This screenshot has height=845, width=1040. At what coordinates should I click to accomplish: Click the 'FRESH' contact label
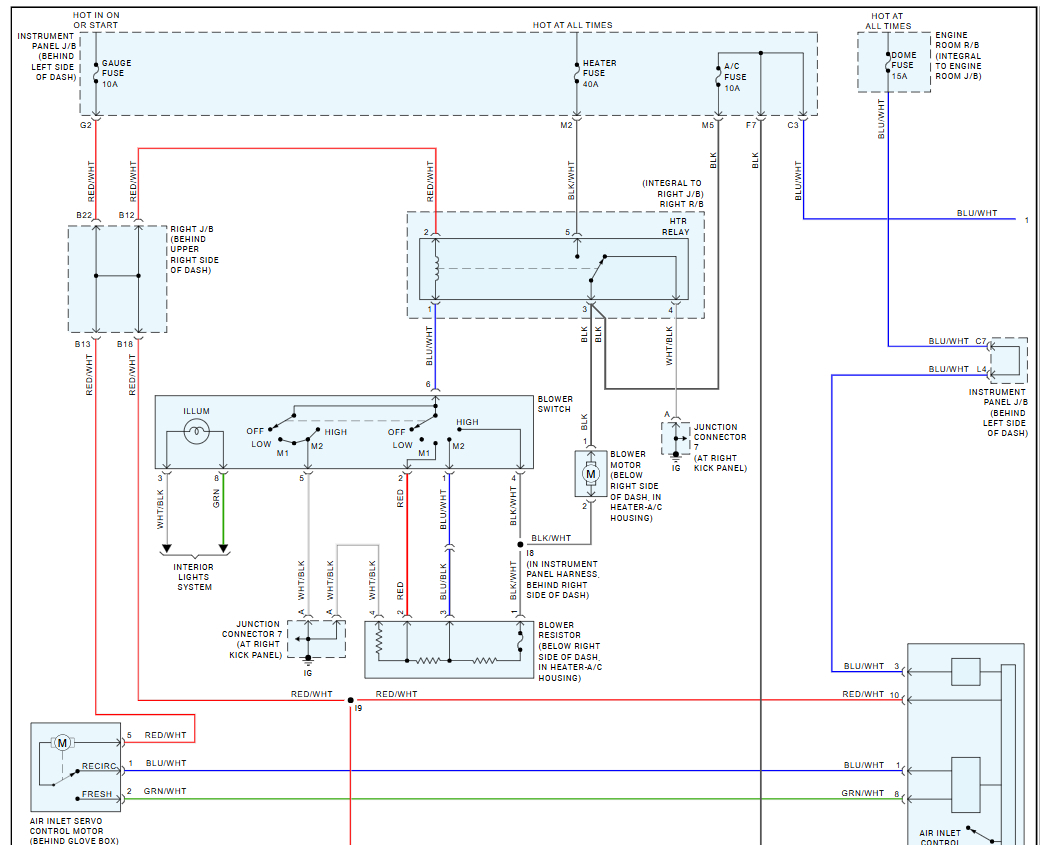97,794
